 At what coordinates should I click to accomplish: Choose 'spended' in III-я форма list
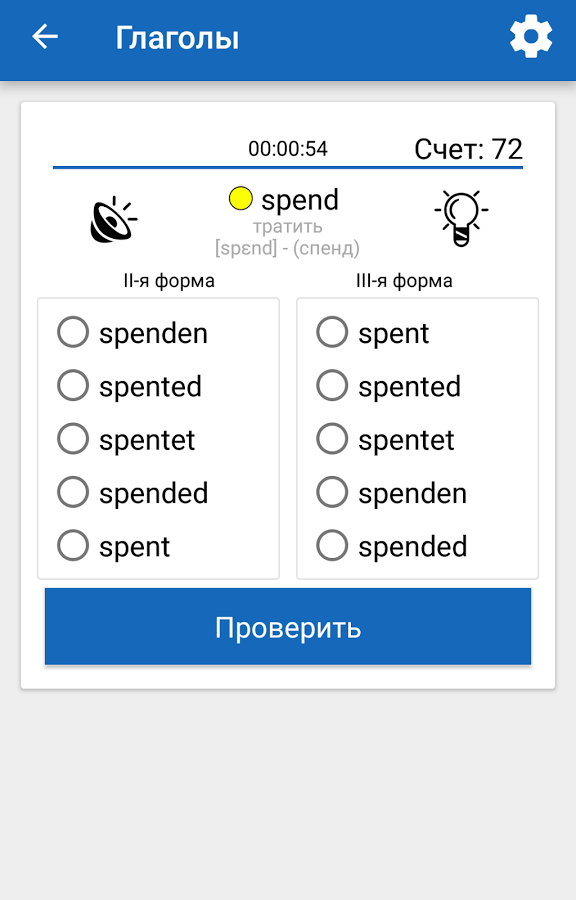click(x=392, y=546)
